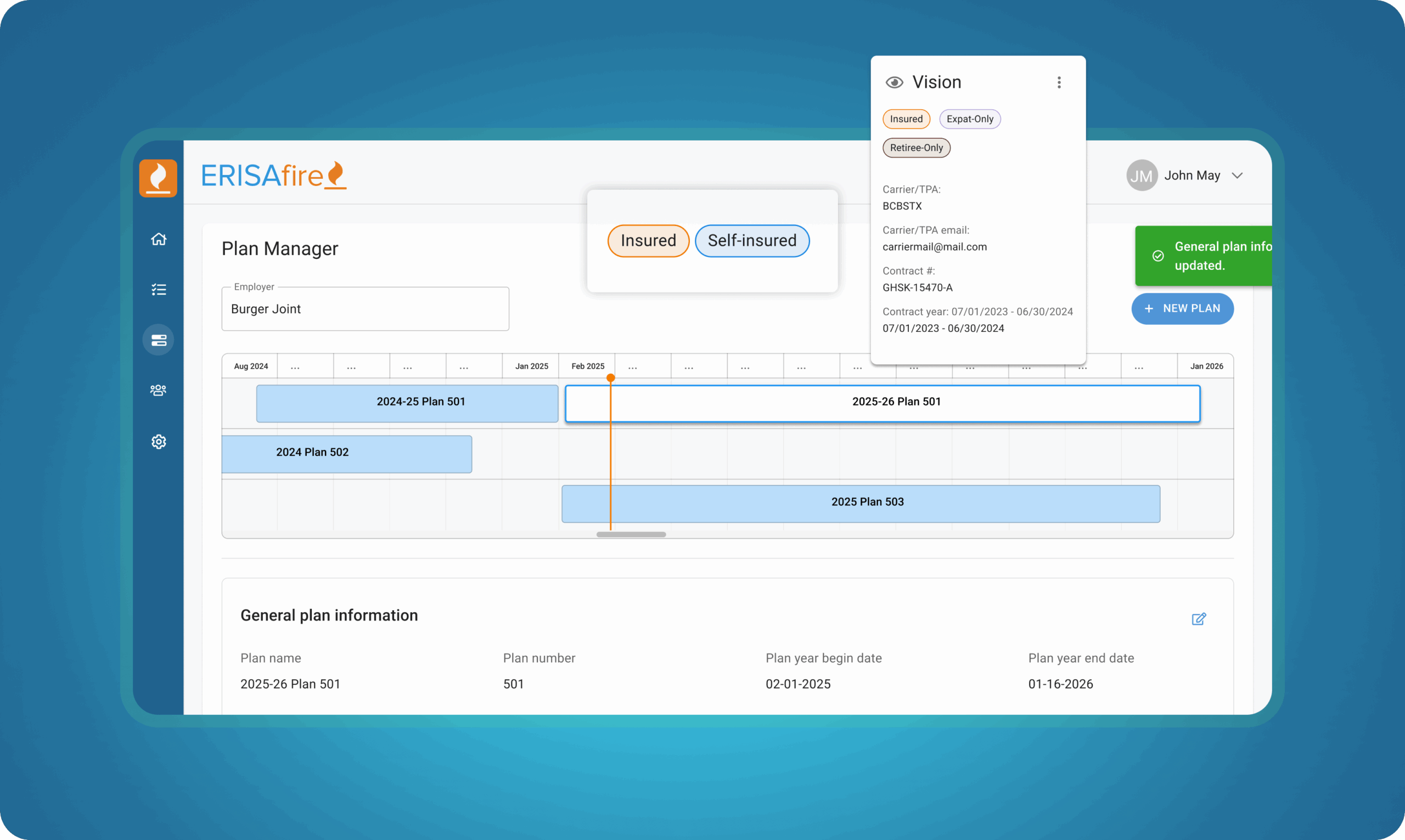Expand the John May account dropdown chevron

pos(1238,176)
